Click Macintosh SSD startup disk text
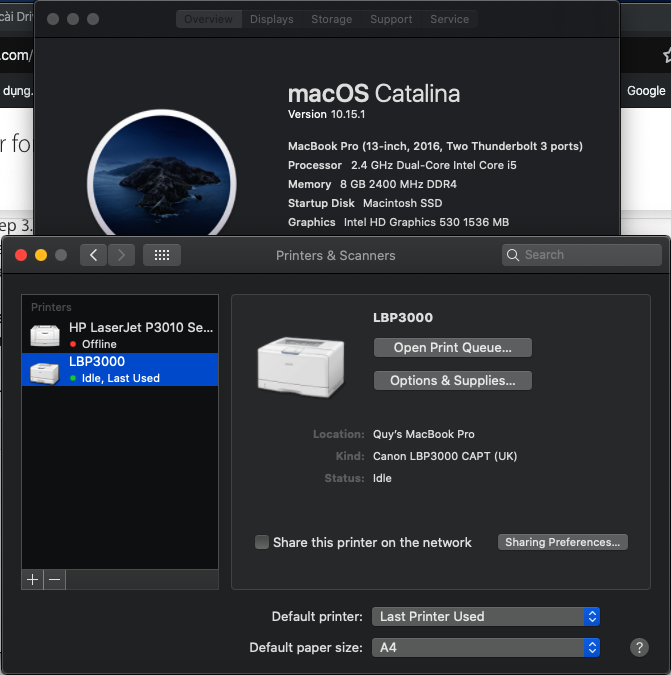 pyautogui.click(x=402, y=203)
